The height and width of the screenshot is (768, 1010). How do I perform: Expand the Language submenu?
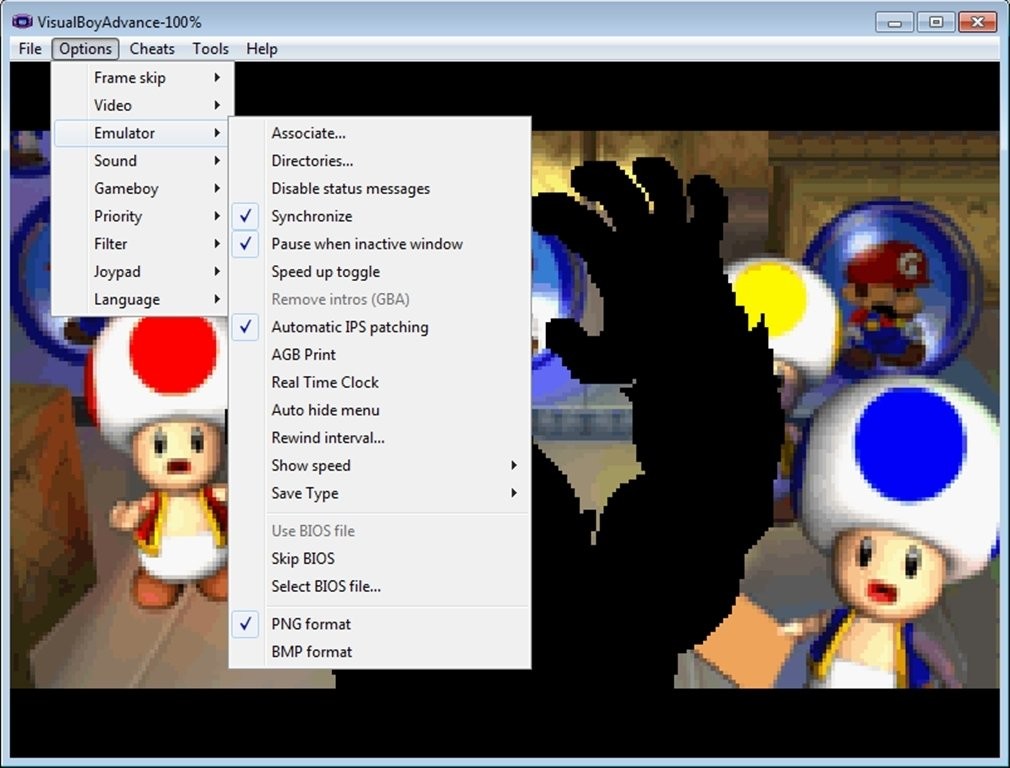140,299
